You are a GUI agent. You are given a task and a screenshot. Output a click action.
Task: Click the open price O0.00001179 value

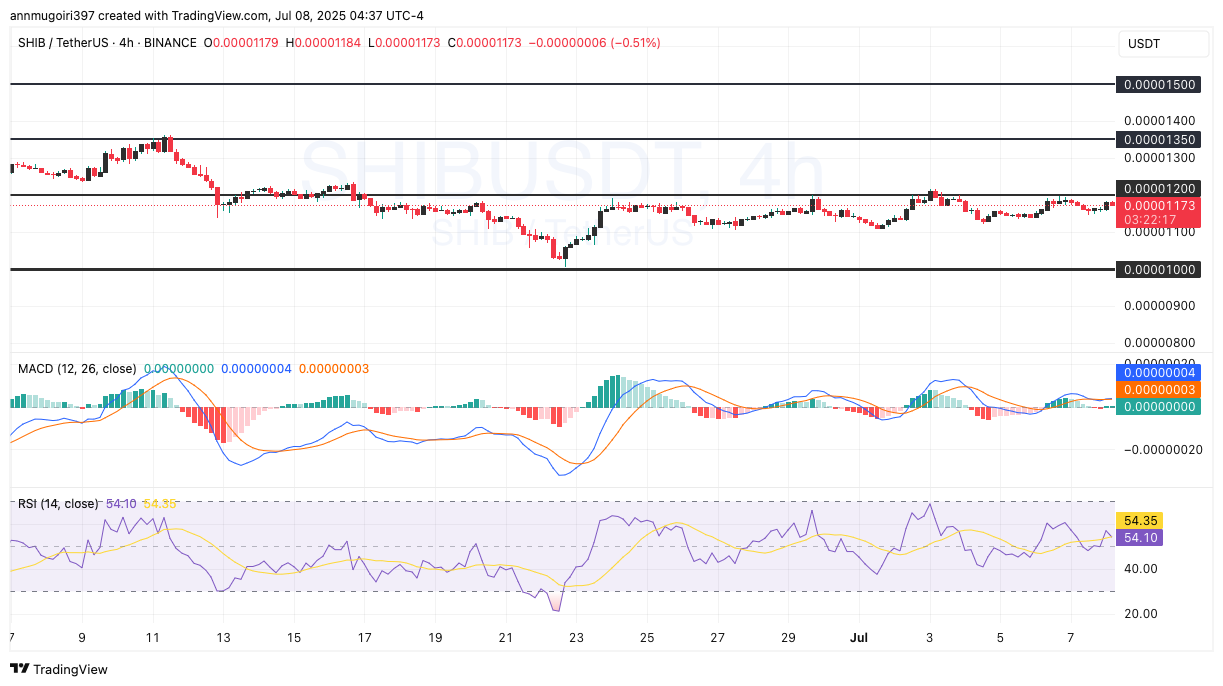[240, 43]
